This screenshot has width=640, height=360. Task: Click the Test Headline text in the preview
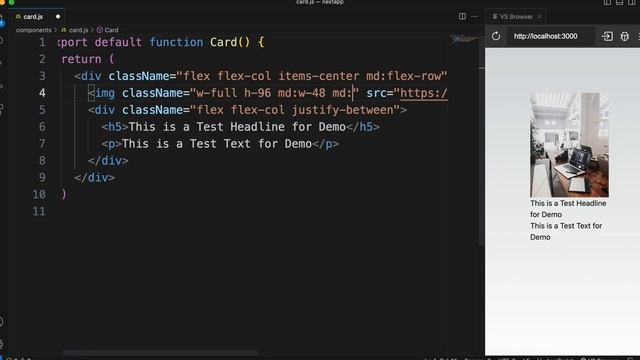coord(568,209)
